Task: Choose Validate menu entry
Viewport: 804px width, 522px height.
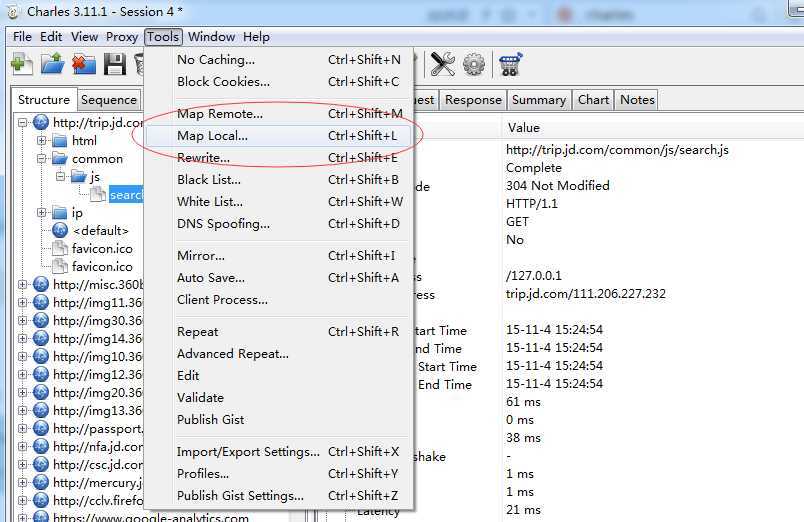Action: pyautogui.click(x=279, y=398)
